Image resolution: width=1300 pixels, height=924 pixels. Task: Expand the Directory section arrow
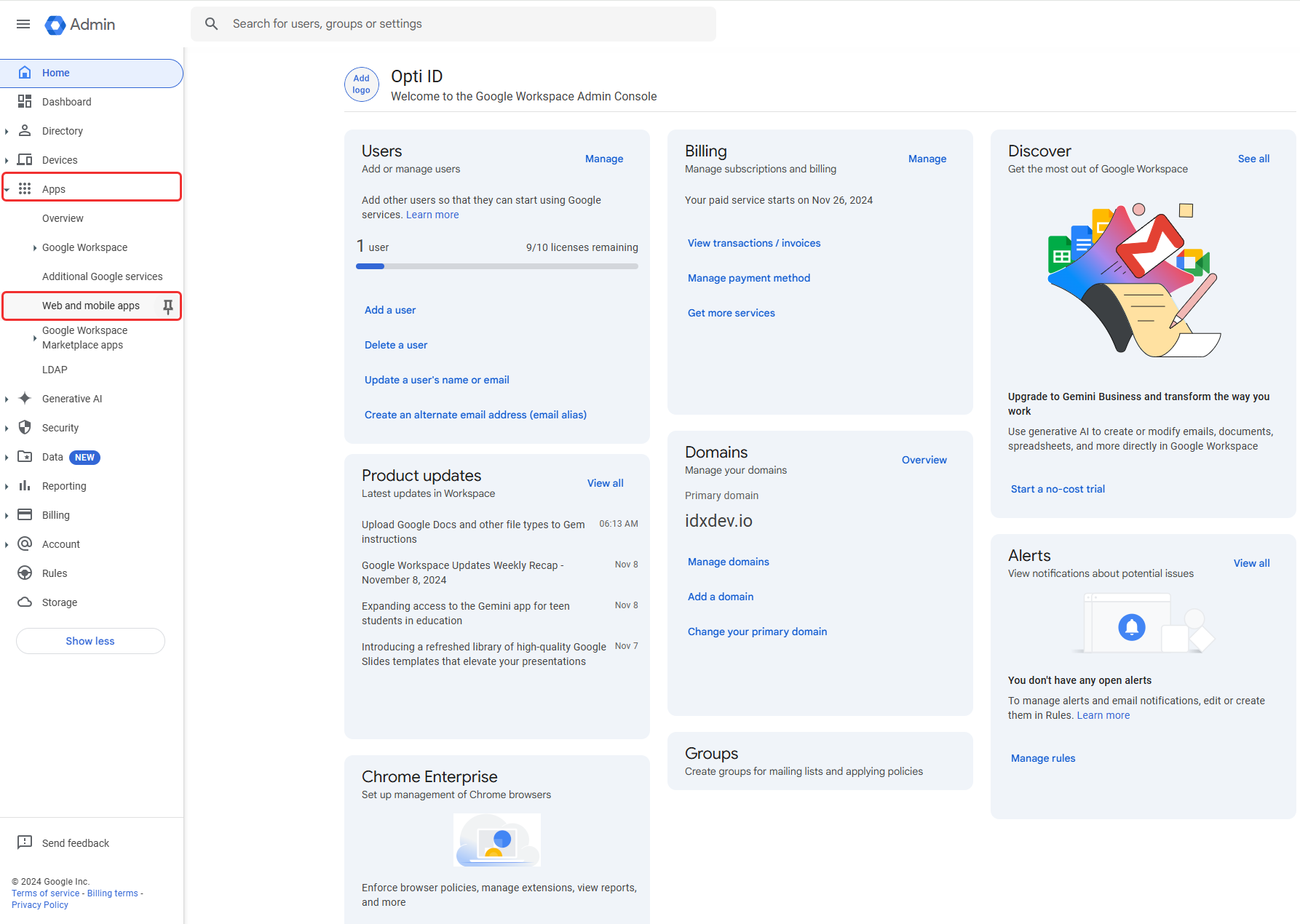(7, 132)
